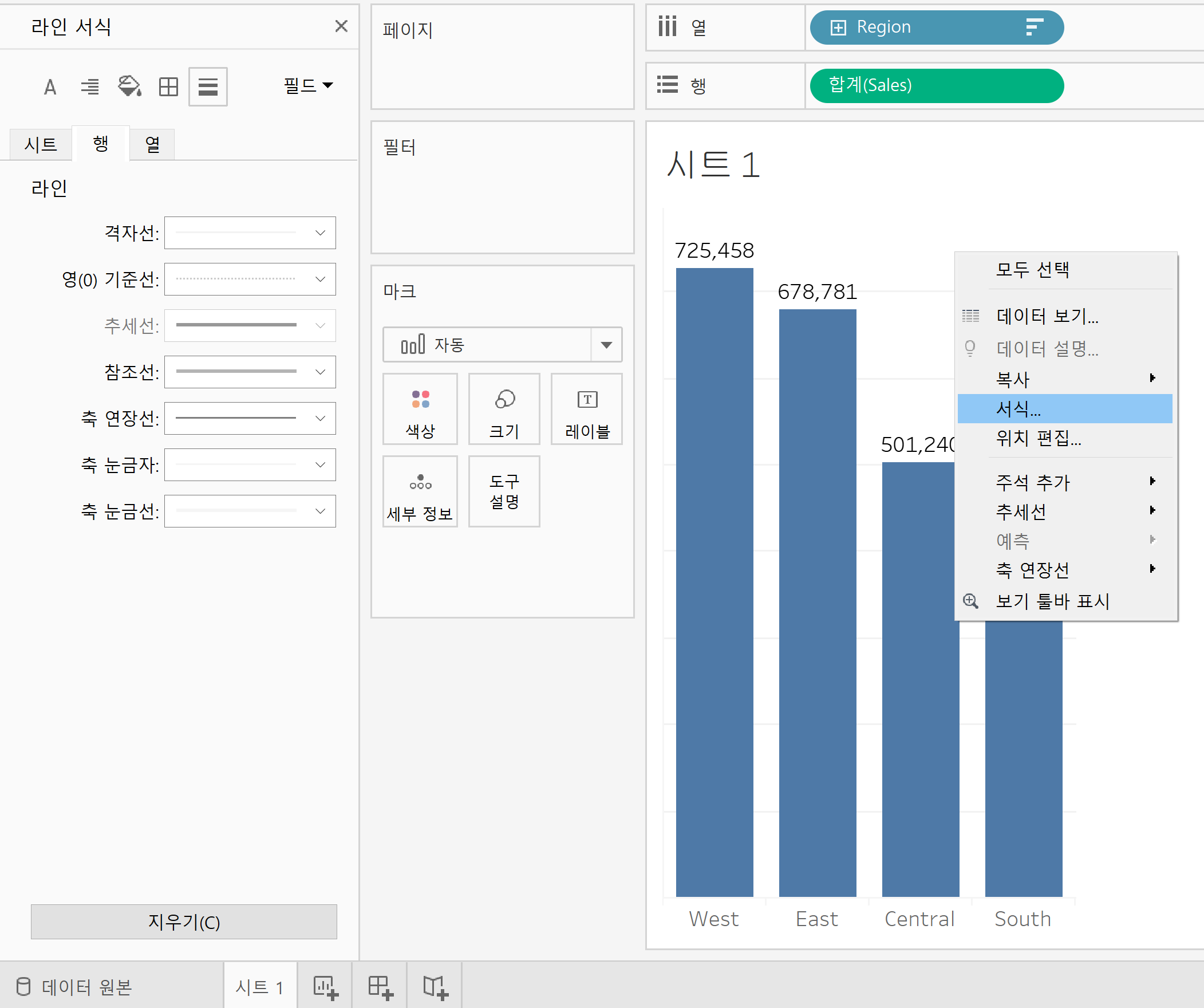
Task: Open the mark type 자동 dropdown
Action: pos(607,345)
